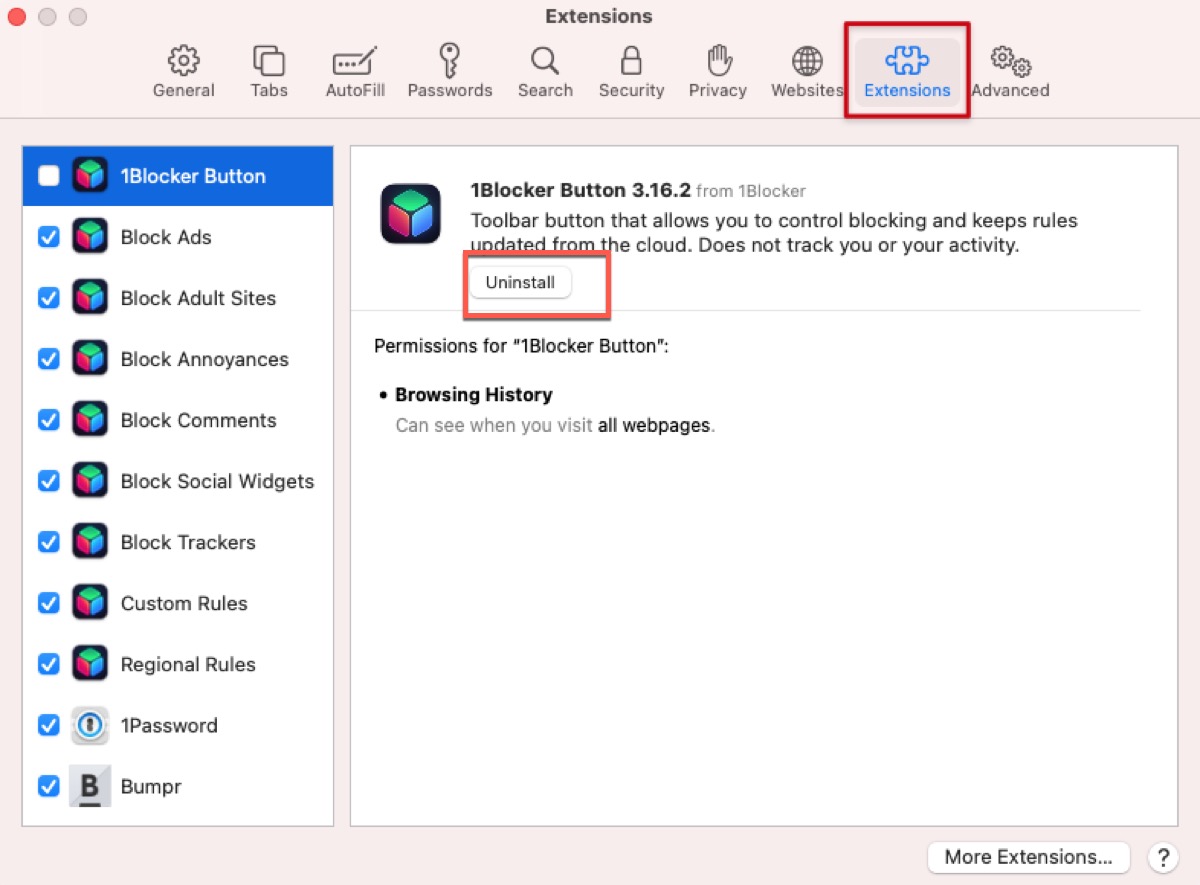
Task: Disable the 1Password extension checkbox
Action: coord(49,725)
